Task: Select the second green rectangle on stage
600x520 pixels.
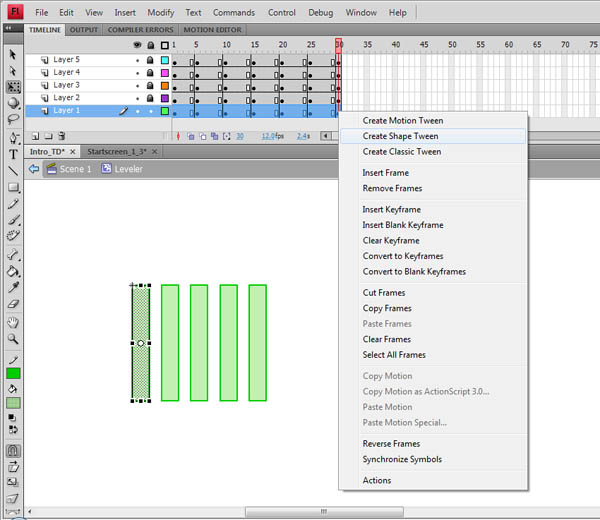Action: pos(170,343)
